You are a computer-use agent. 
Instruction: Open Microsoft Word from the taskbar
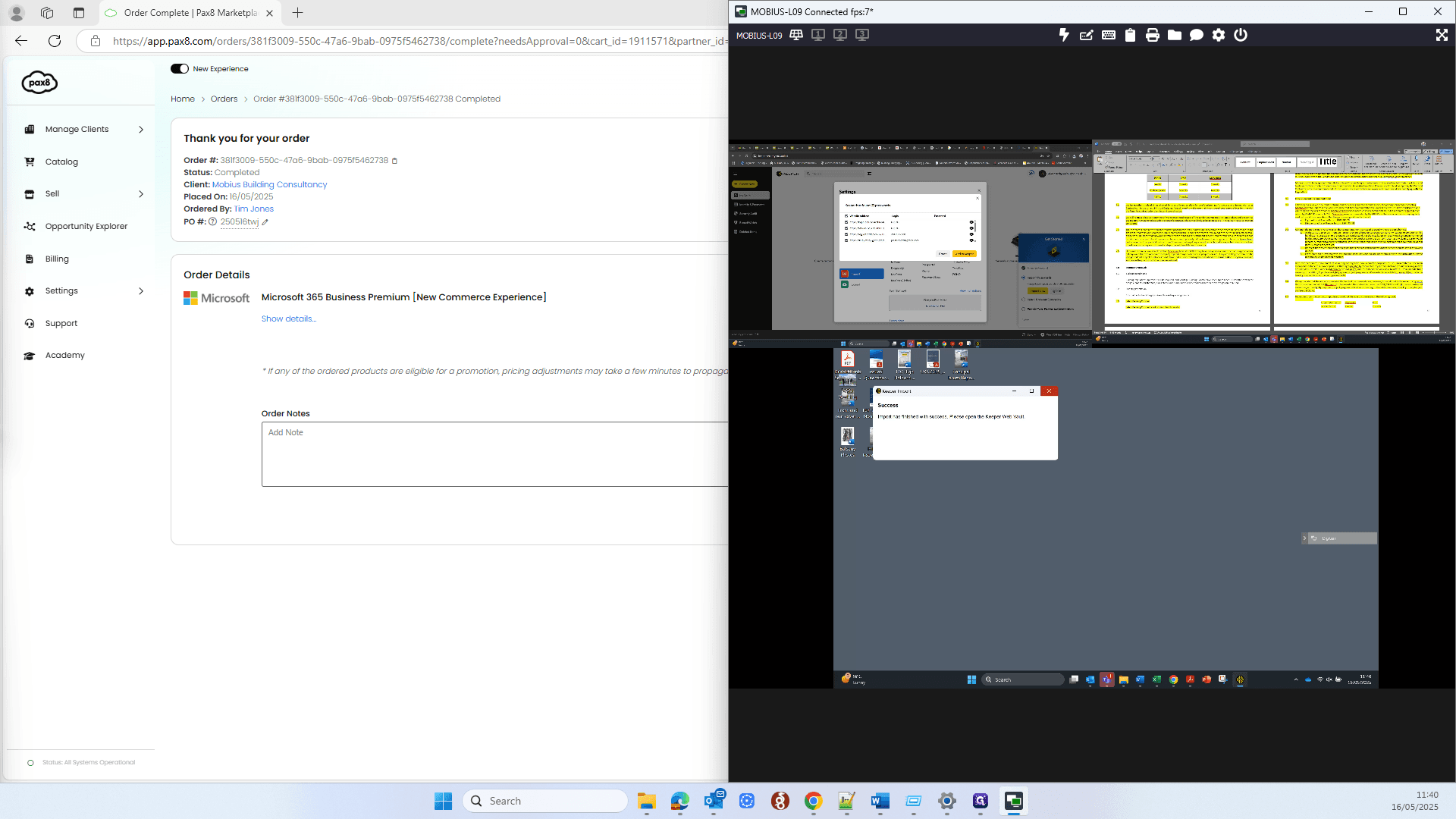880,801
